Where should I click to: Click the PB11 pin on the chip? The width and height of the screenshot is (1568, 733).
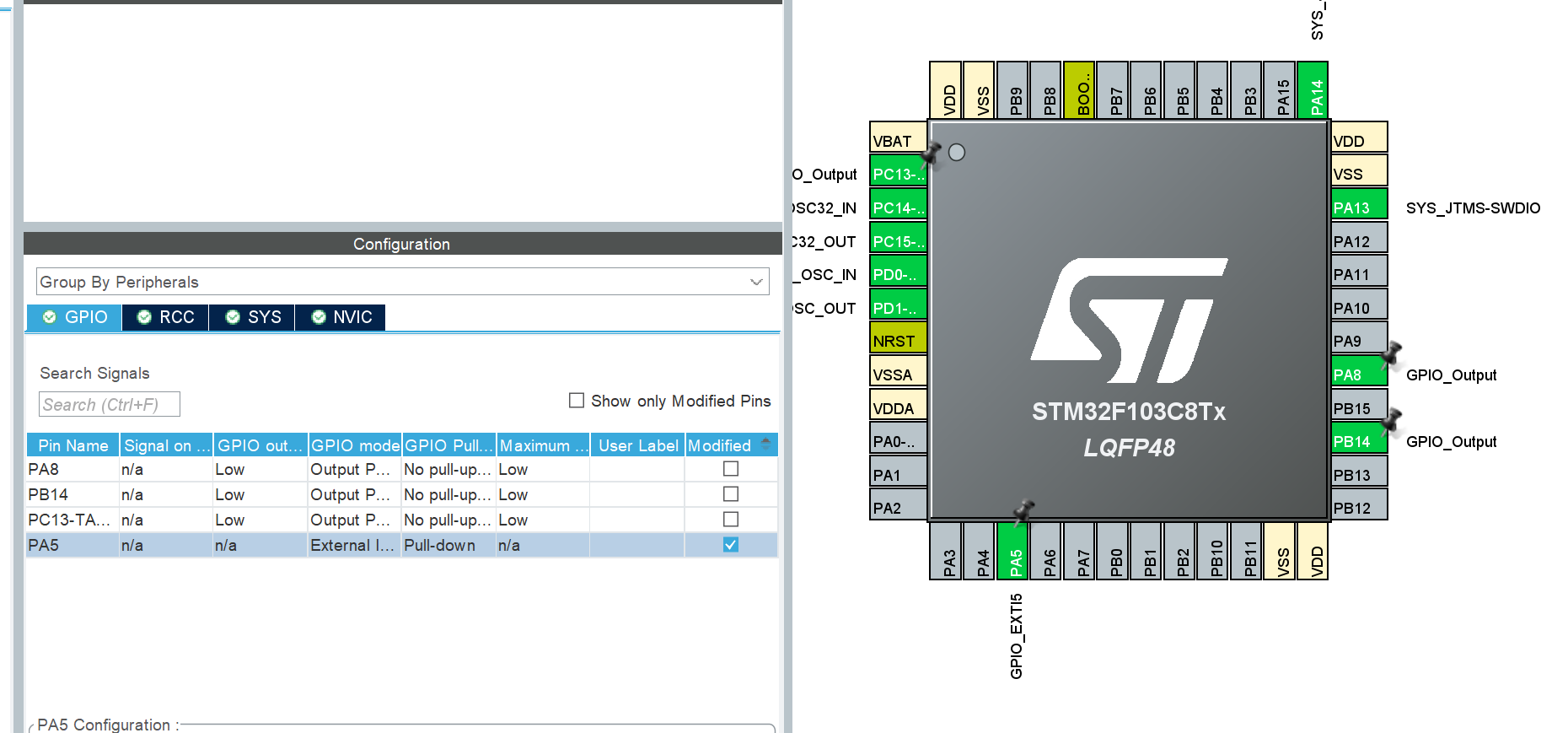1246,552
